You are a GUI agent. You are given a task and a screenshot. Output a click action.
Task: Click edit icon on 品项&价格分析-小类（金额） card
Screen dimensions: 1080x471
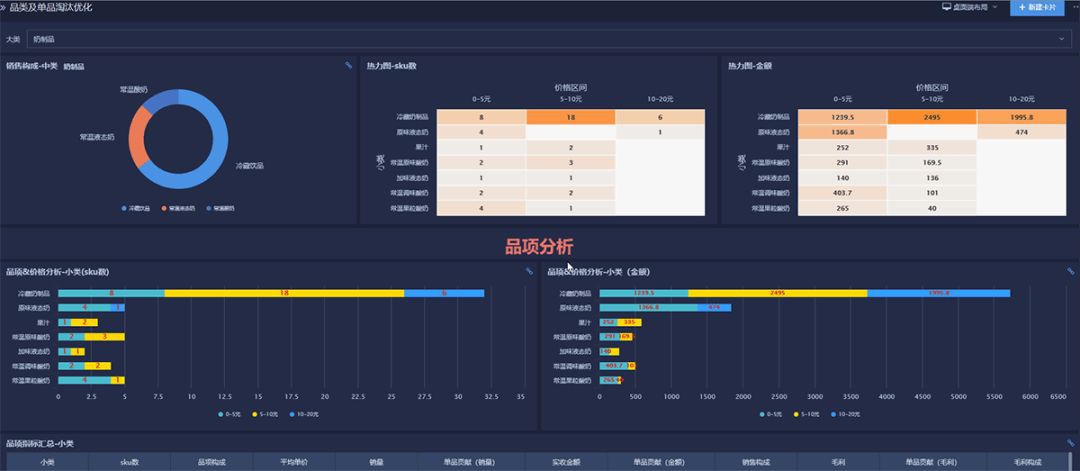(1070, 271)
